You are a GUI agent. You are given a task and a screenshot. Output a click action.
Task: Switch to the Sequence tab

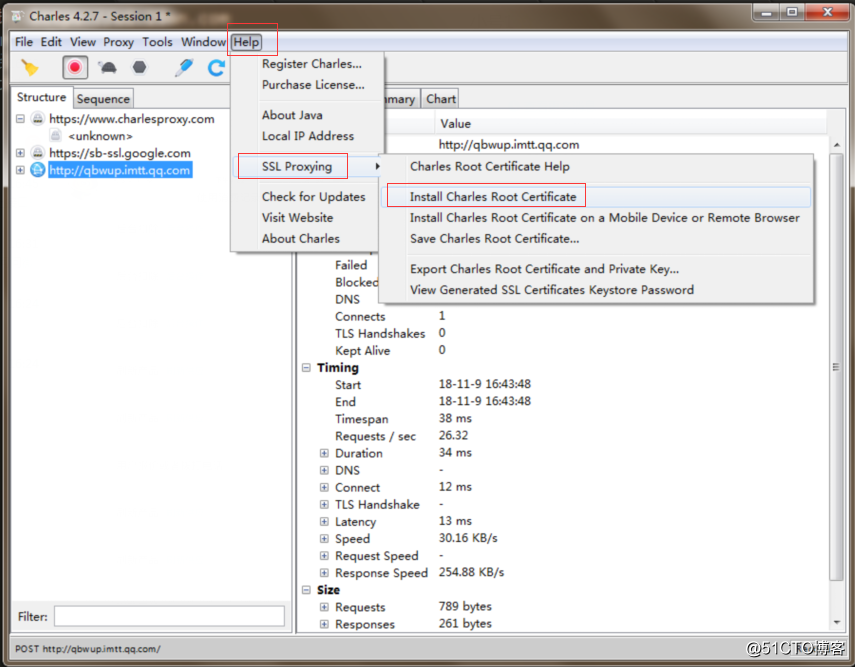(103, 99)
